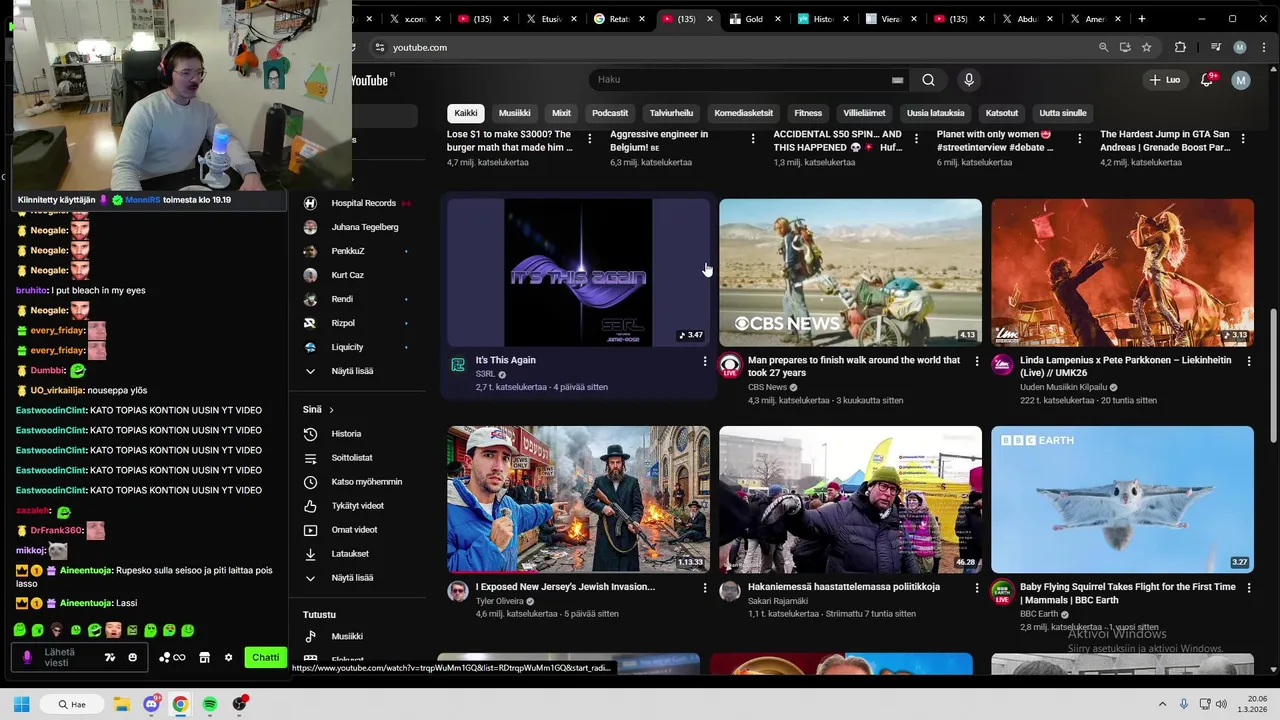The width and height of the screenshot is (1280, 720).
Task: Open the BBC Earth flying squirrel thumbnail
Action: coord(1122,499)
